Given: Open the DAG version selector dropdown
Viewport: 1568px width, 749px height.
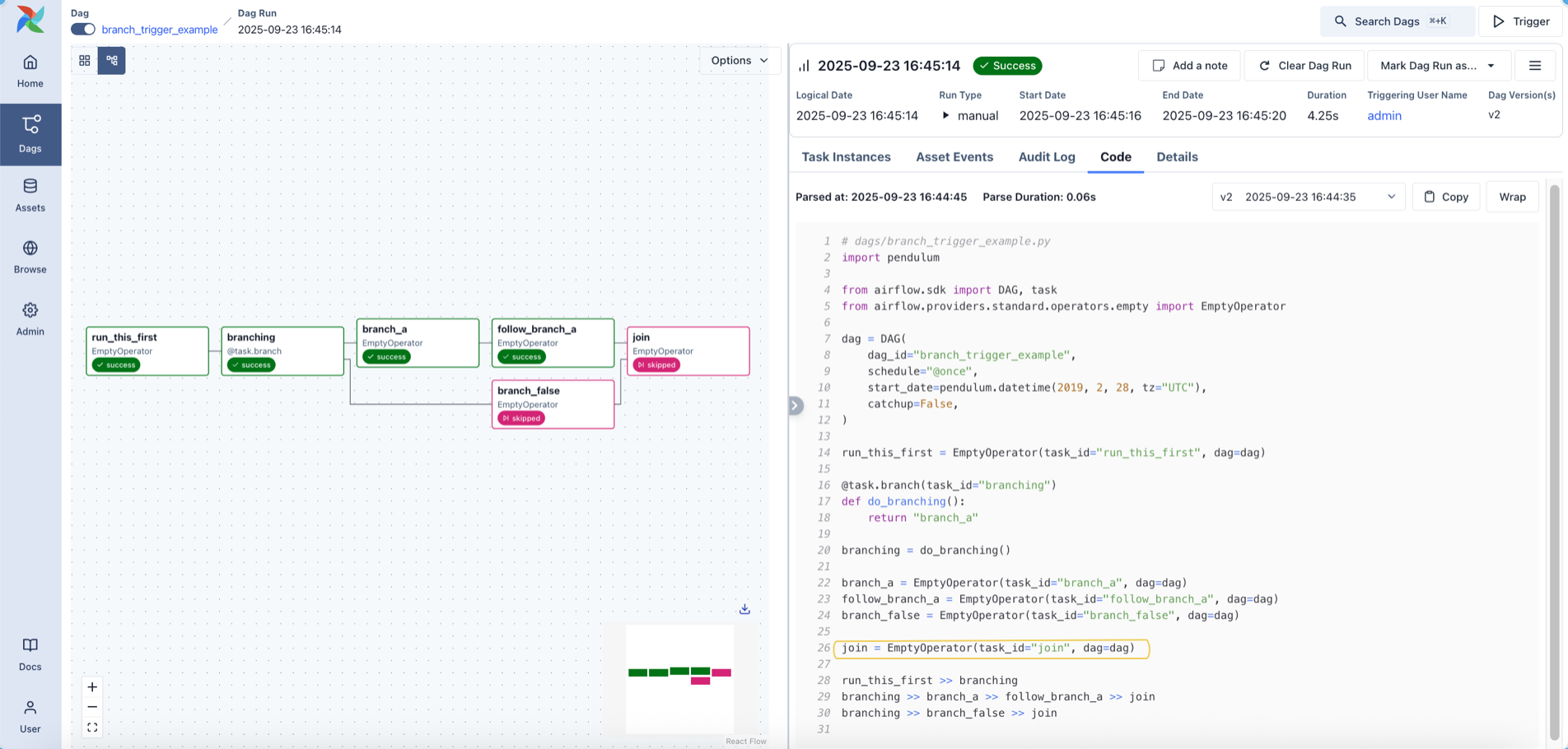Looking at the screenshot, I should pos(1308,197).
